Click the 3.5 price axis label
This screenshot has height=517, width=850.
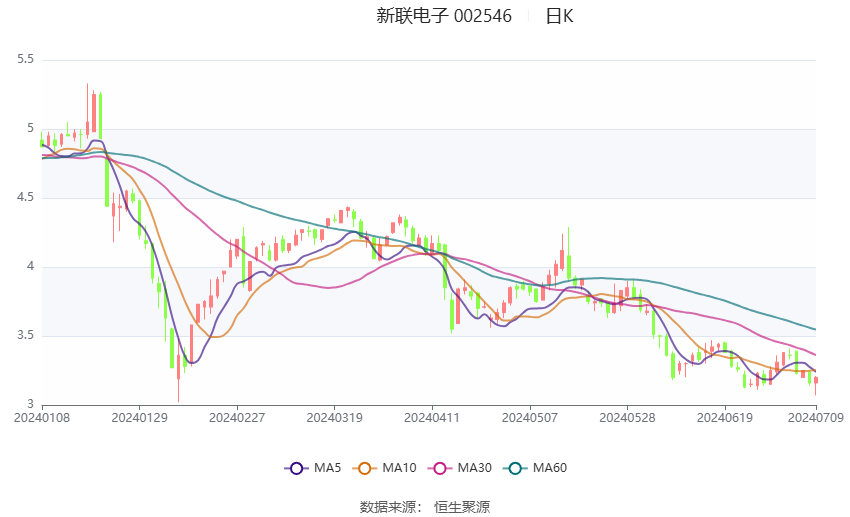coord(25,335)
